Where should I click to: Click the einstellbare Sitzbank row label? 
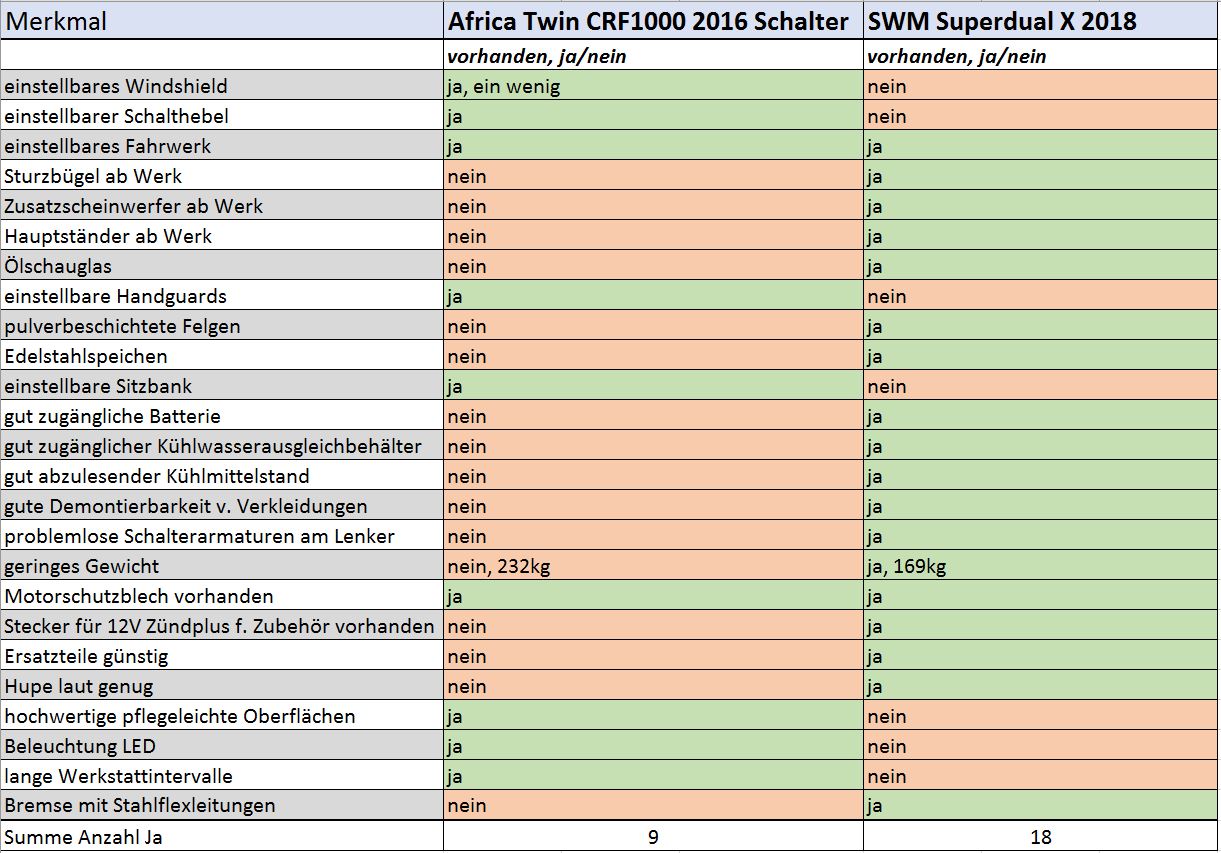tap(221, 386)
